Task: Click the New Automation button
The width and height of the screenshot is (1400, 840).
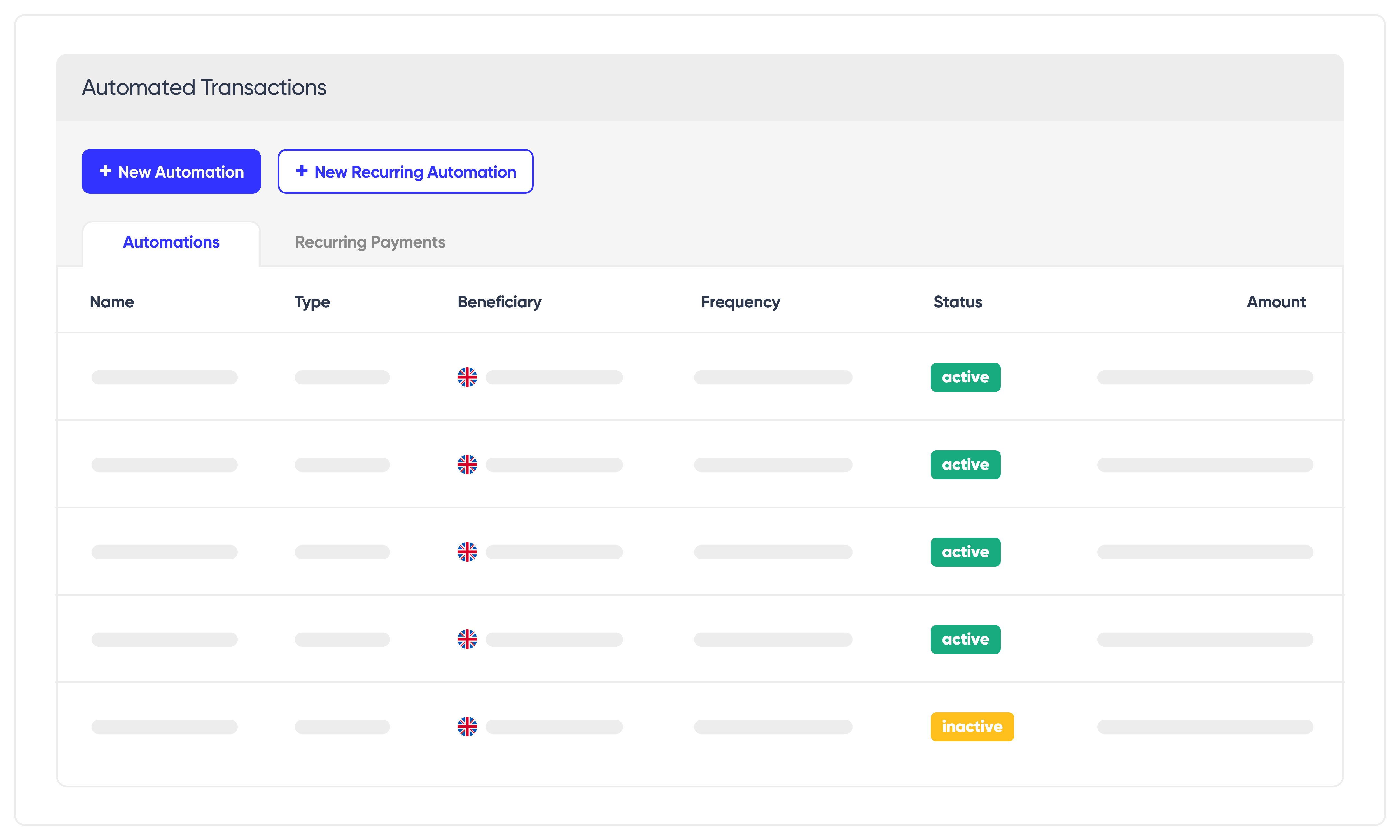Action: (x=171, y=171)
